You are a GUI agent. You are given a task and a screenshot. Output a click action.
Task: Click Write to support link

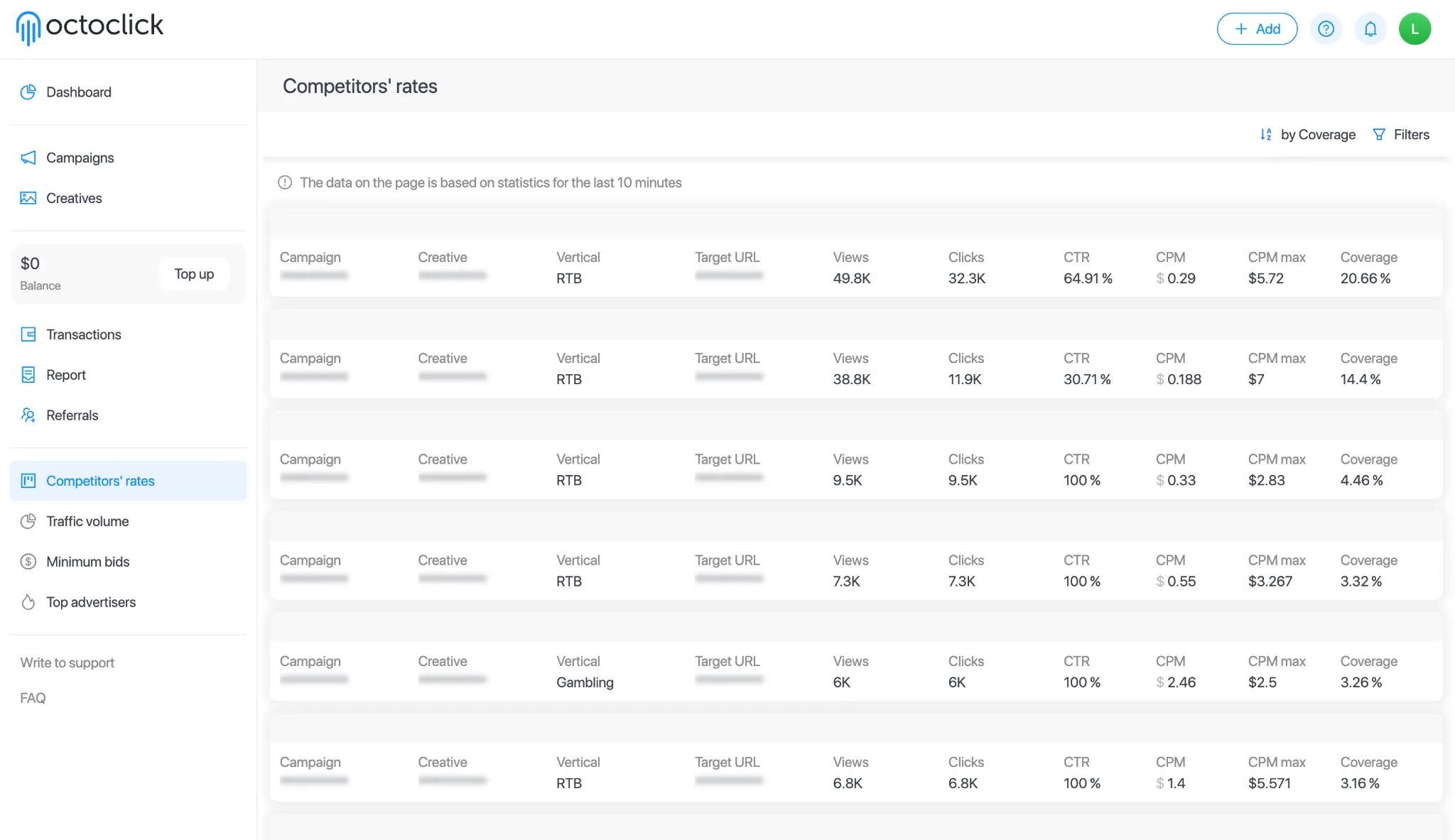[67, 662]
